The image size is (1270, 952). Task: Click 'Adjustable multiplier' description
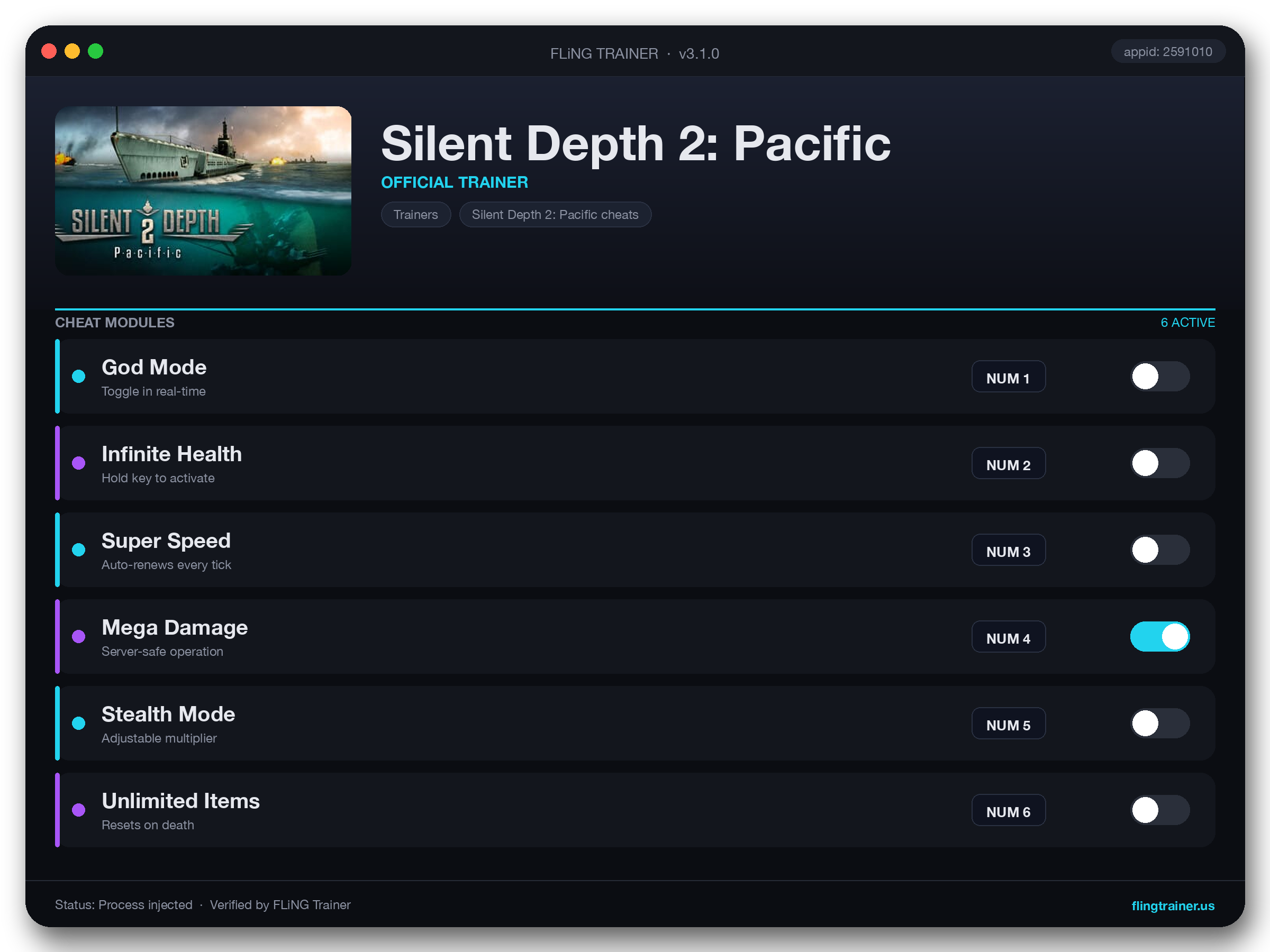(x=159, y=738)
